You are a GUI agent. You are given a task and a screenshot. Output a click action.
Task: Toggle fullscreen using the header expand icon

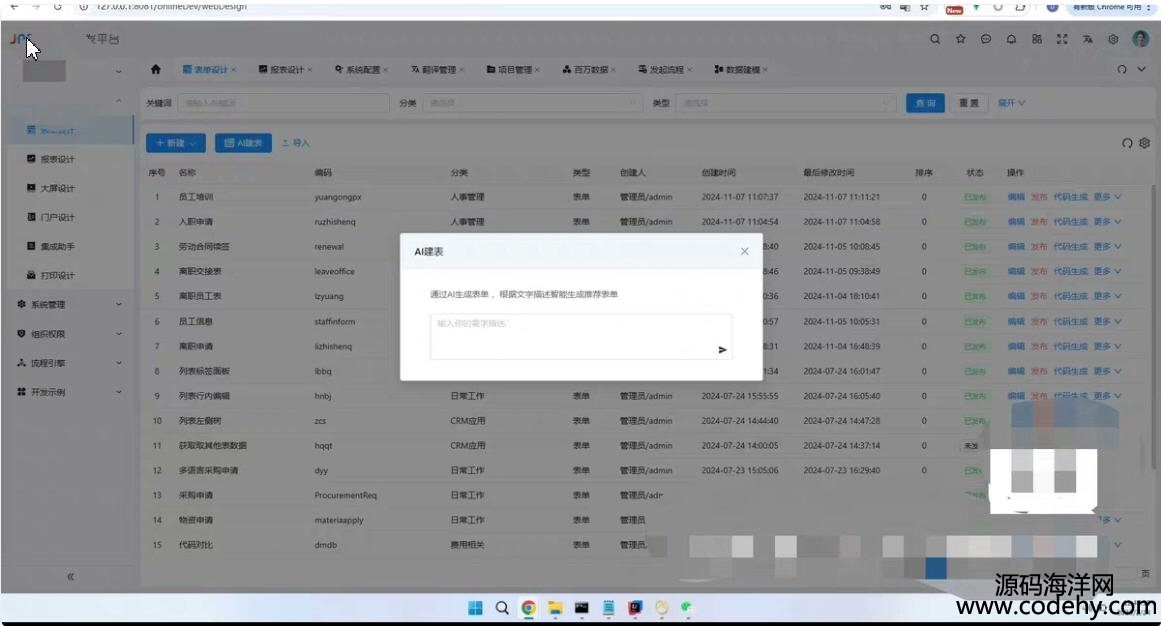coord(1062,40)
